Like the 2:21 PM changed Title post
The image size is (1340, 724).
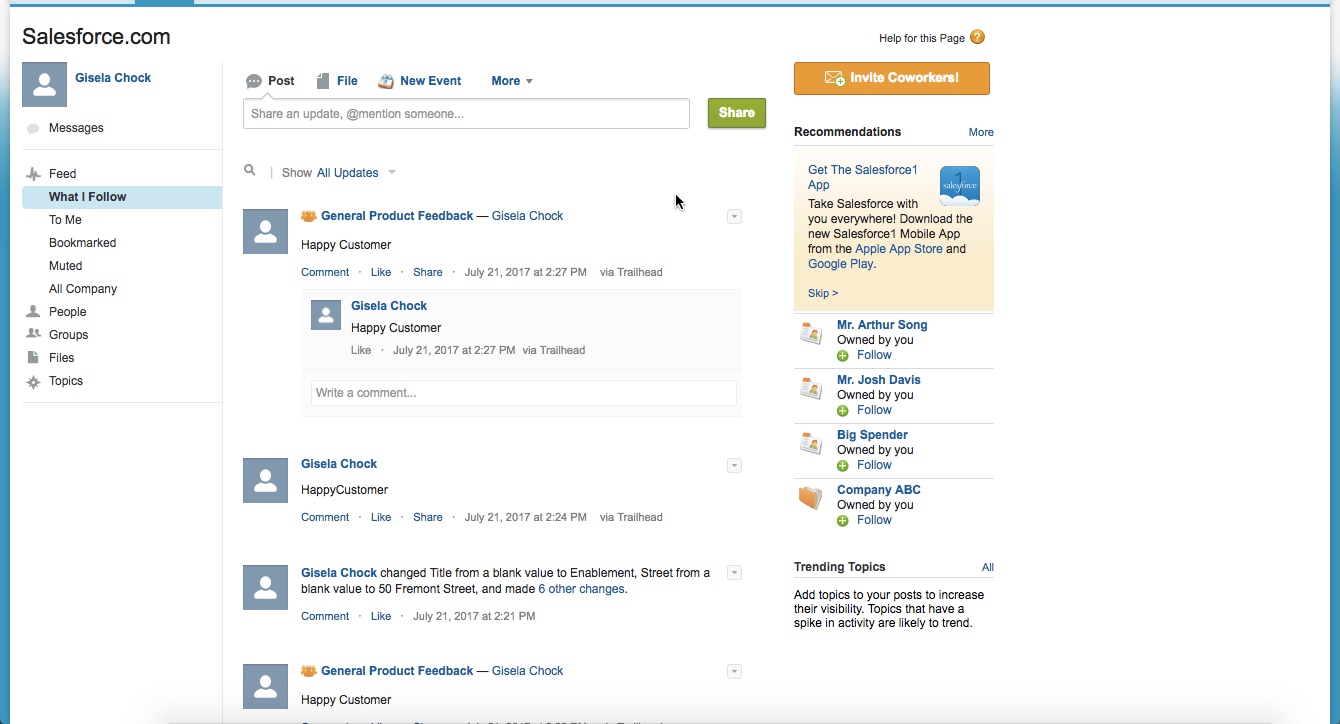click(381, 616)
